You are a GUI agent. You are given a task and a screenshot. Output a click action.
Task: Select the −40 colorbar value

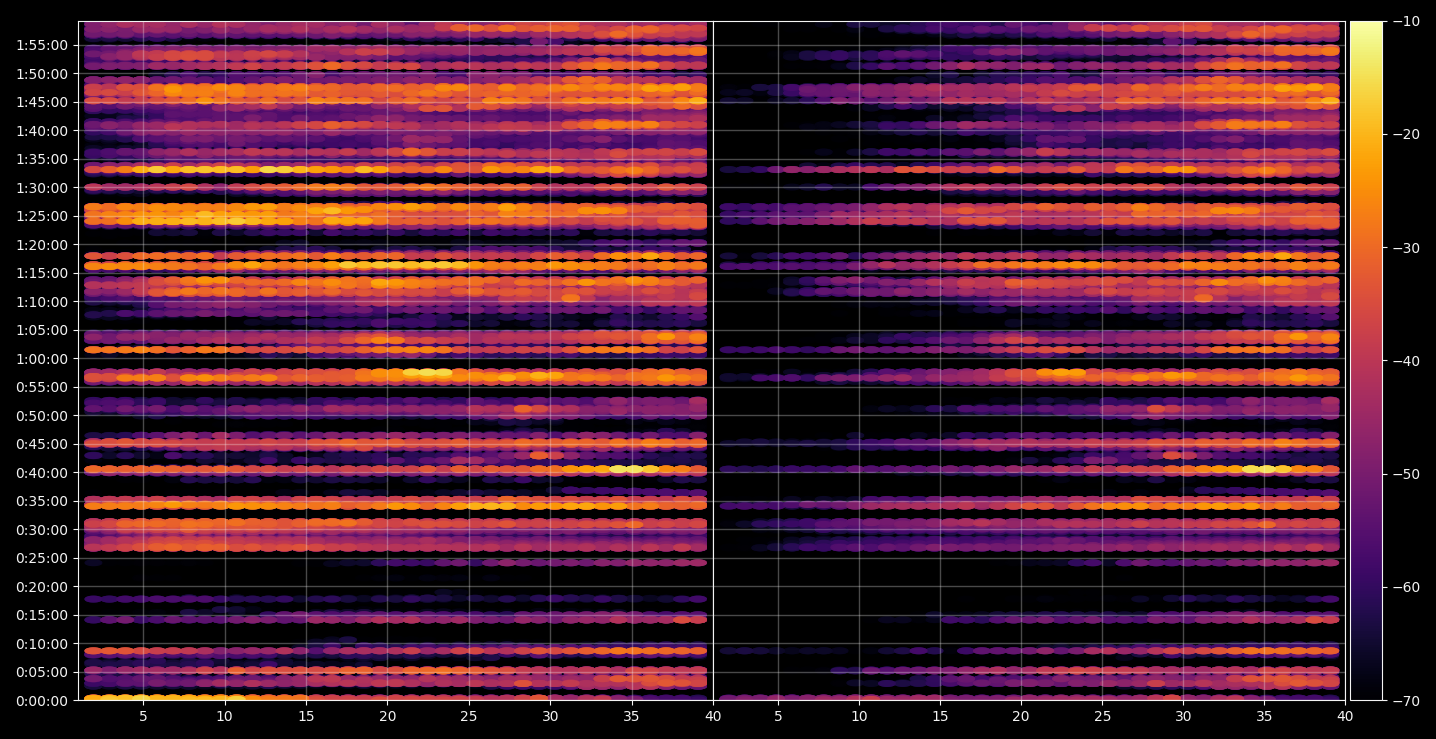point(1404,360)
